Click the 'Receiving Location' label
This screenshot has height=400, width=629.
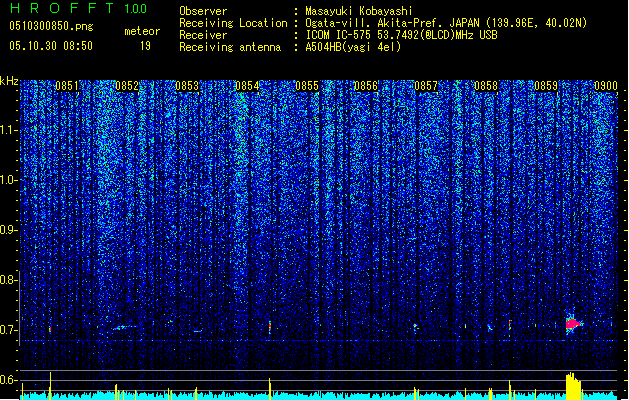233,23
